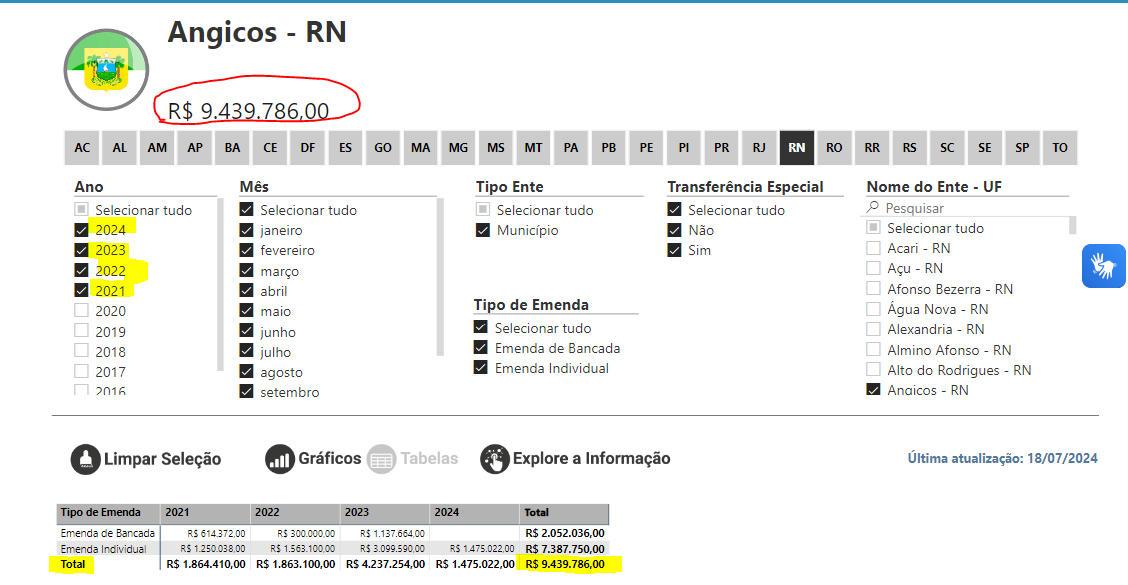Uncheck the Emenda Individual checkbox
This screenshot has width=1128, height=585.
tap(481, 368)
